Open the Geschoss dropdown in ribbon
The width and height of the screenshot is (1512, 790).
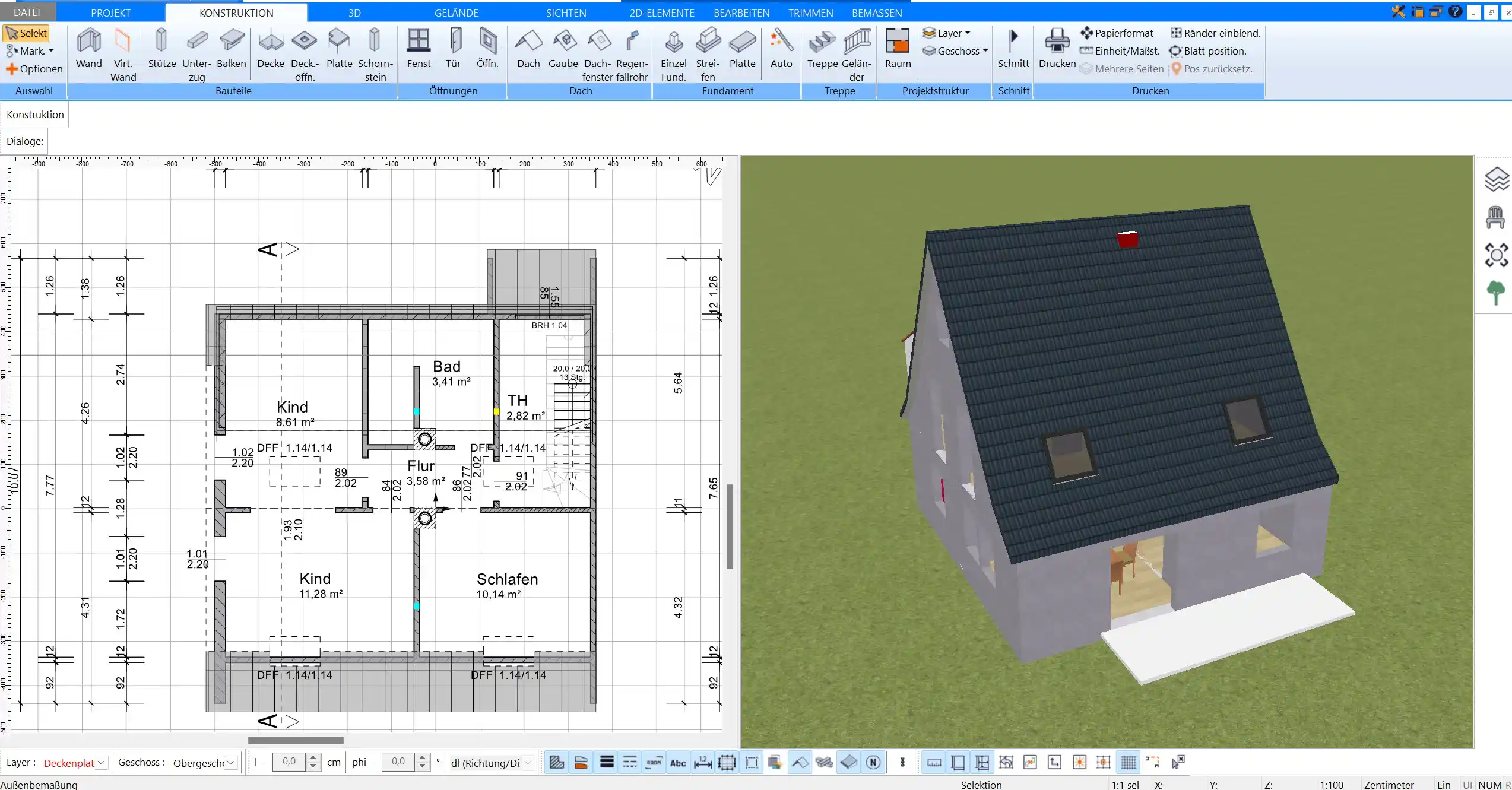pyautogui.click(x=955, y=51)
